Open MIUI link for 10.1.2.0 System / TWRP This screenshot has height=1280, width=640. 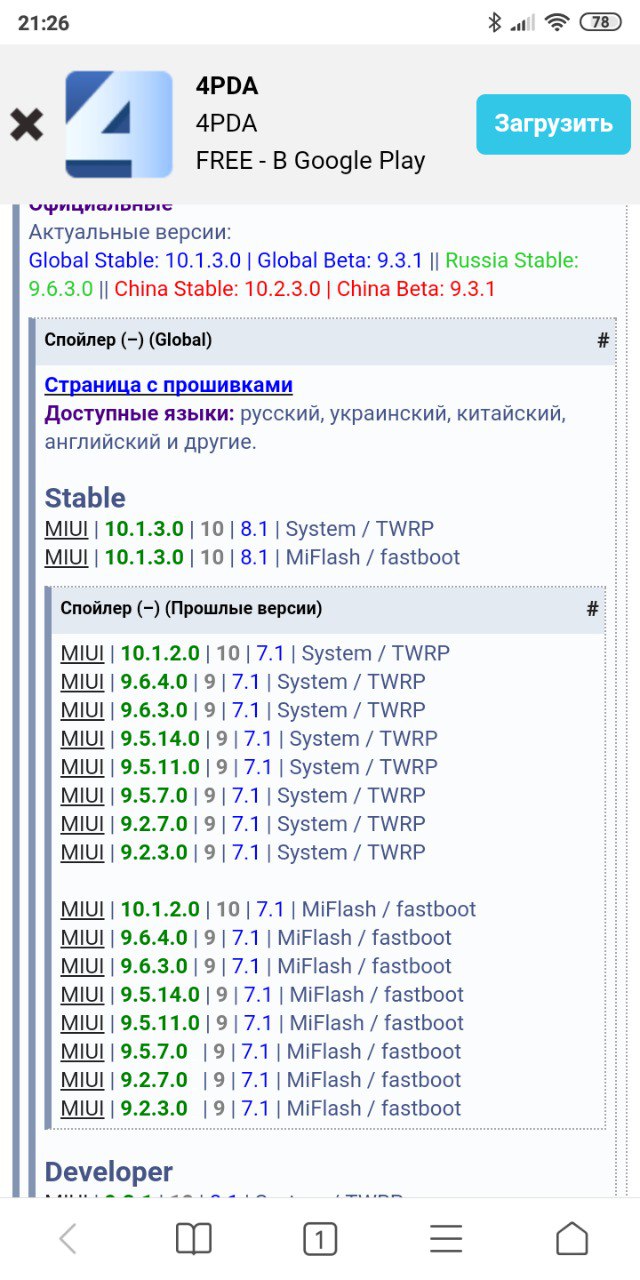(x=82, y=653)
